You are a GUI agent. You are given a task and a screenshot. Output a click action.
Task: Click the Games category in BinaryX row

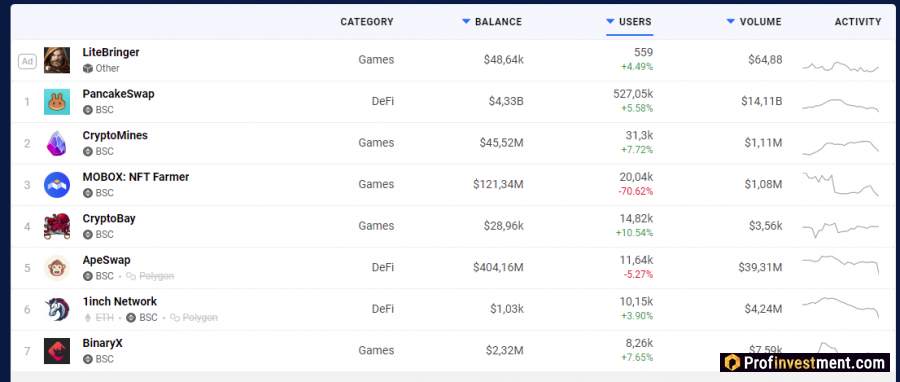coord(377,350)
